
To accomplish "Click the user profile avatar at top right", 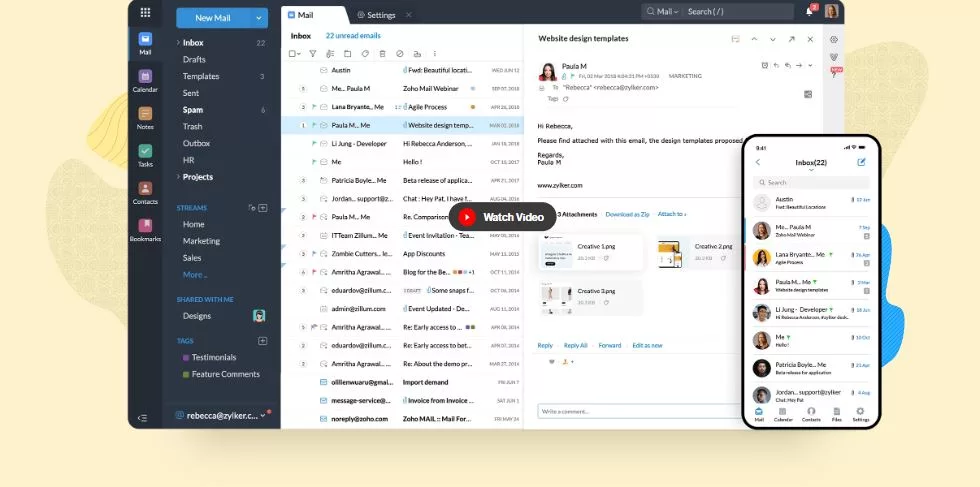I will point(831,11).
